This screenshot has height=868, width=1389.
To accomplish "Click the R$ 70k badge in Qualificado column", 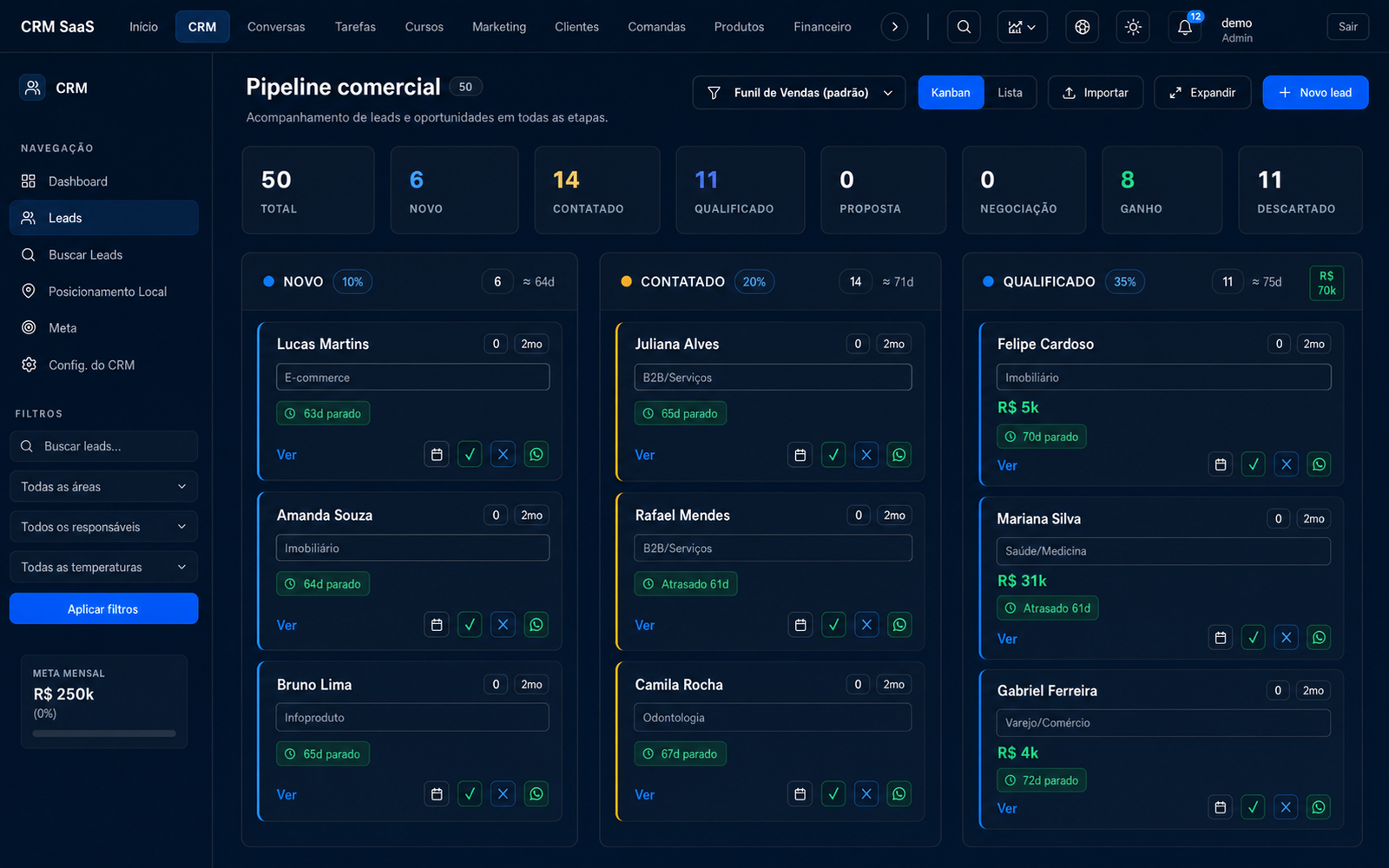I will [x=1326, y=283].
